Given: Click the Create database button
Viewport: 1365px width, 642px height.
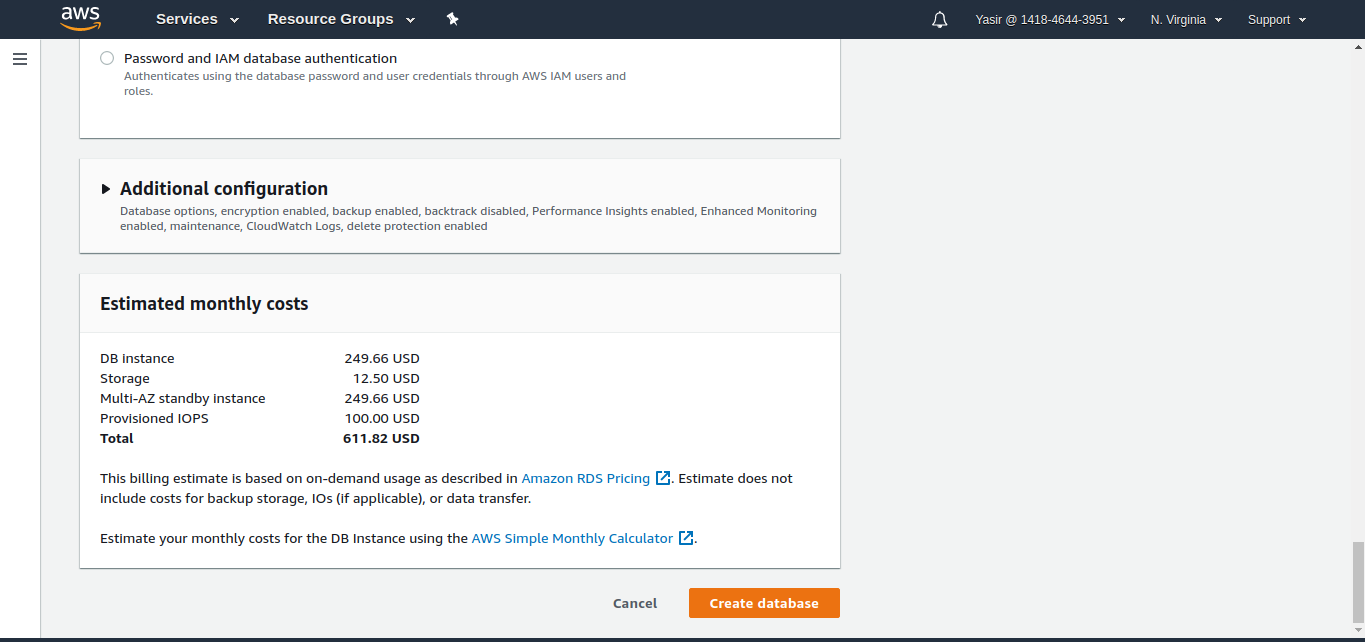Looking at the screenshot, I should (x=764, y=603).
